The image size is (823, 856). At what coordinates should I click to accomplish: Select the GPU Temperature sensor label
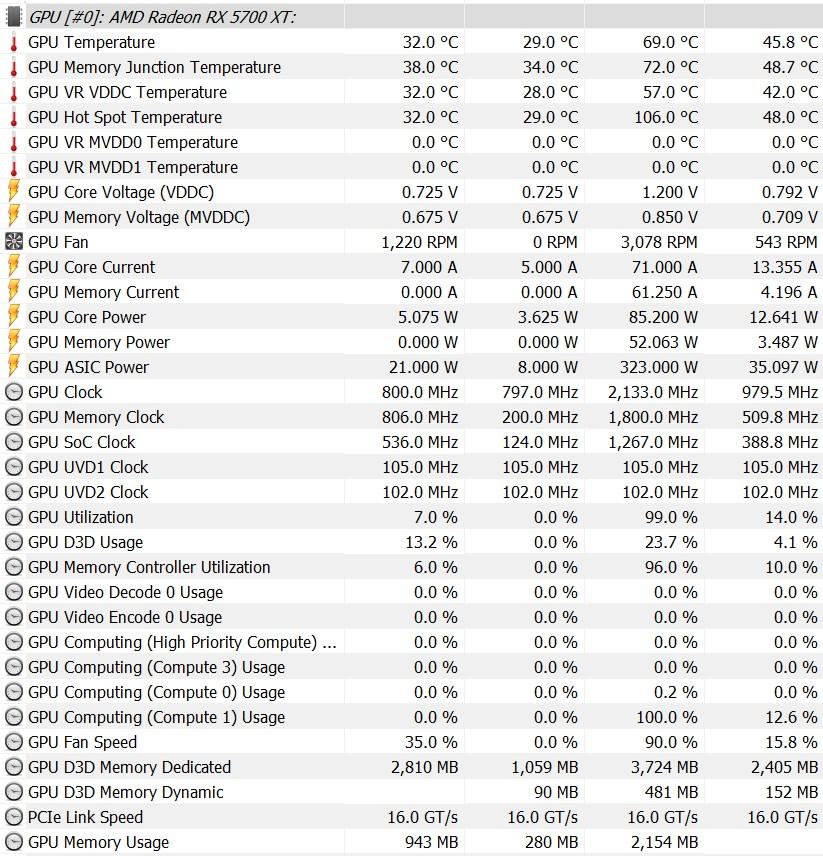(91, 43)
